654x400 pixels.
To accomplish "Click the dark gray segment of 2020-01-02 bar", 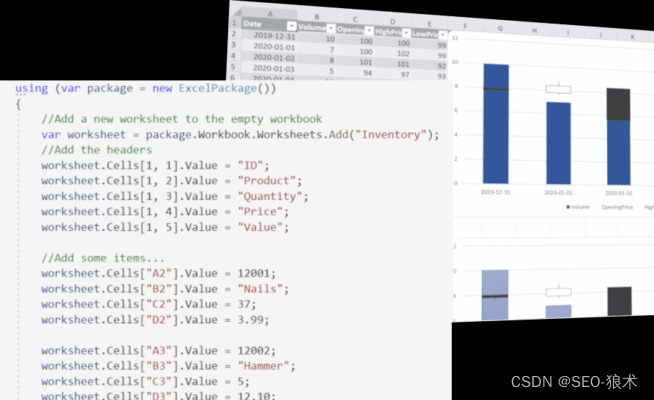I will point(619,104).
